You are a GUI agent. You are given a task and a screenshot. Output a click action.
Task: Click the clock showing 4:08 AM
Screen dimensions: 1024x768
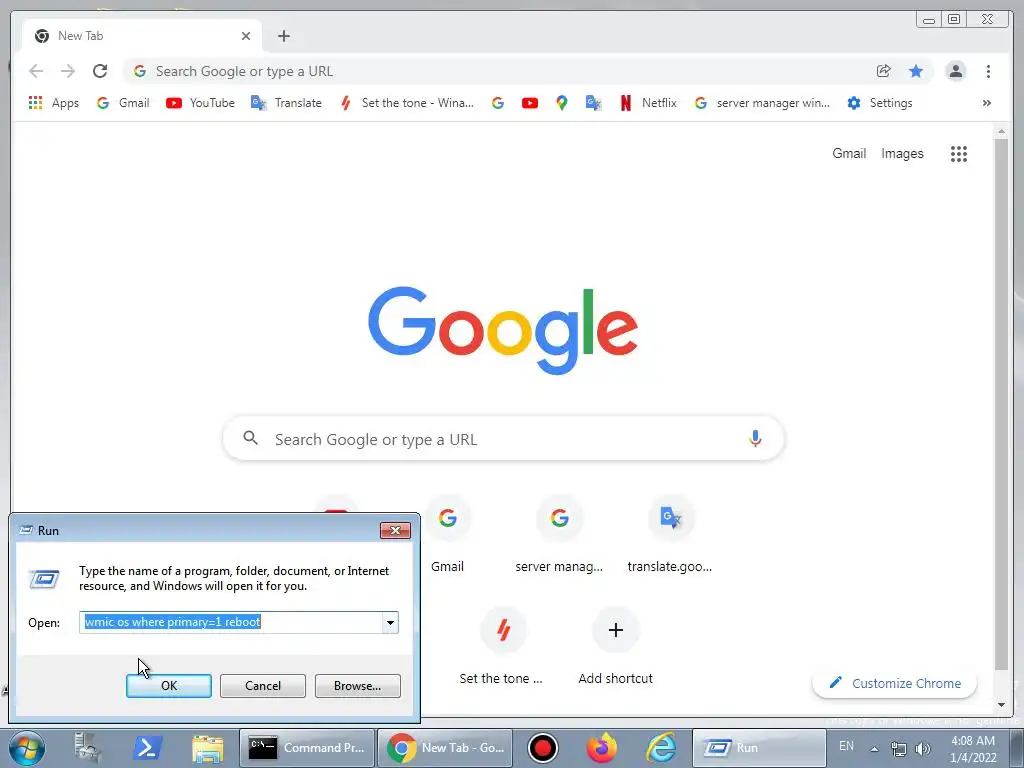tap(973, 749)
